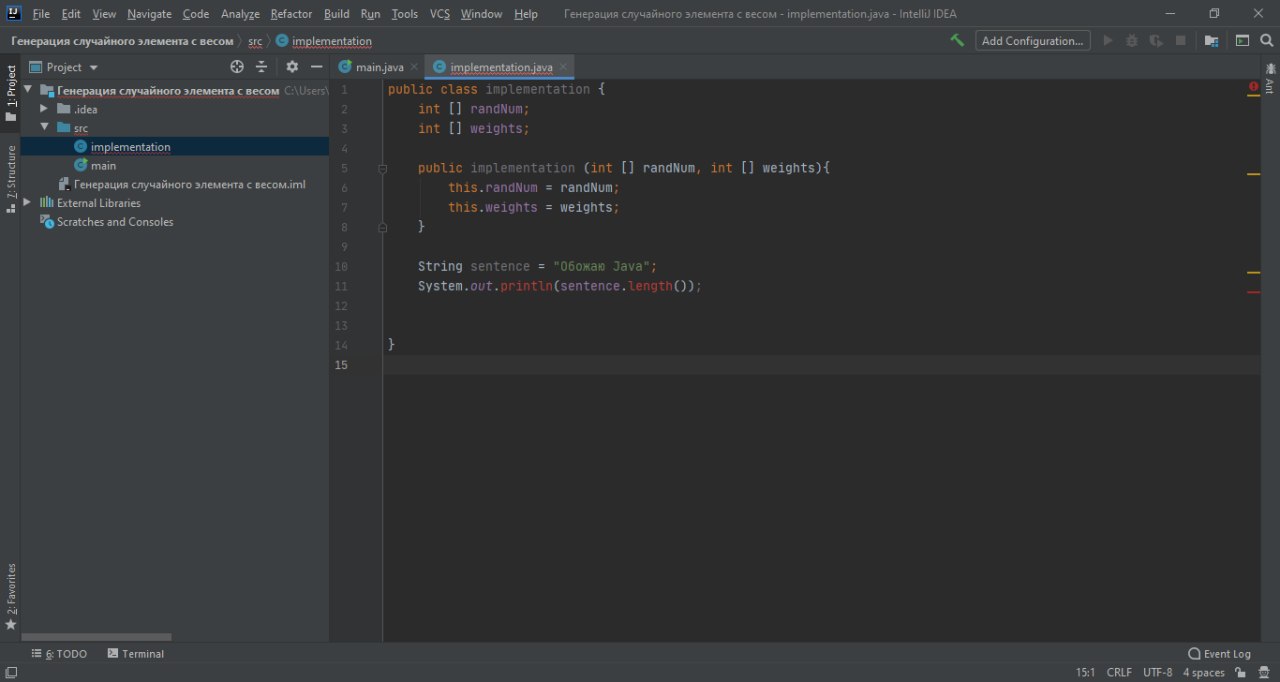Click the Project panel horizontal scrollbar

(x=96, y=637)
